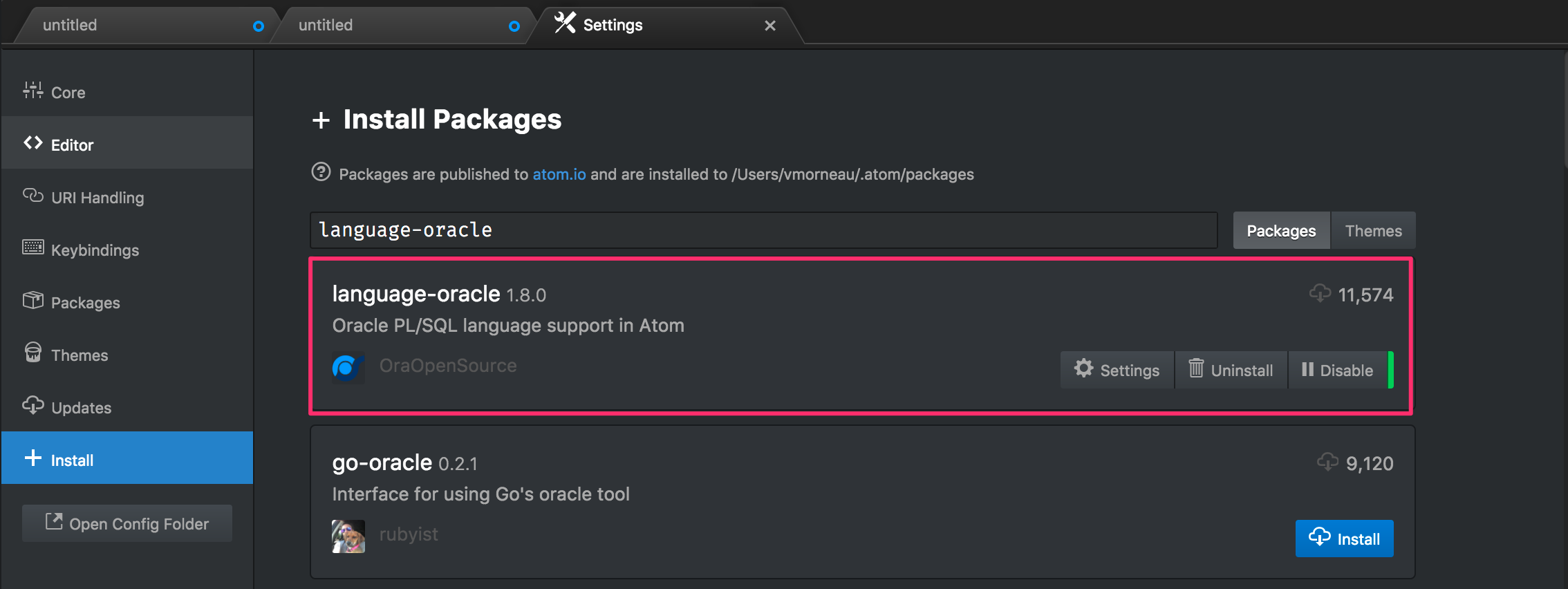
Task: Uninstall the language-oracle package
Action: (1231, 370)
